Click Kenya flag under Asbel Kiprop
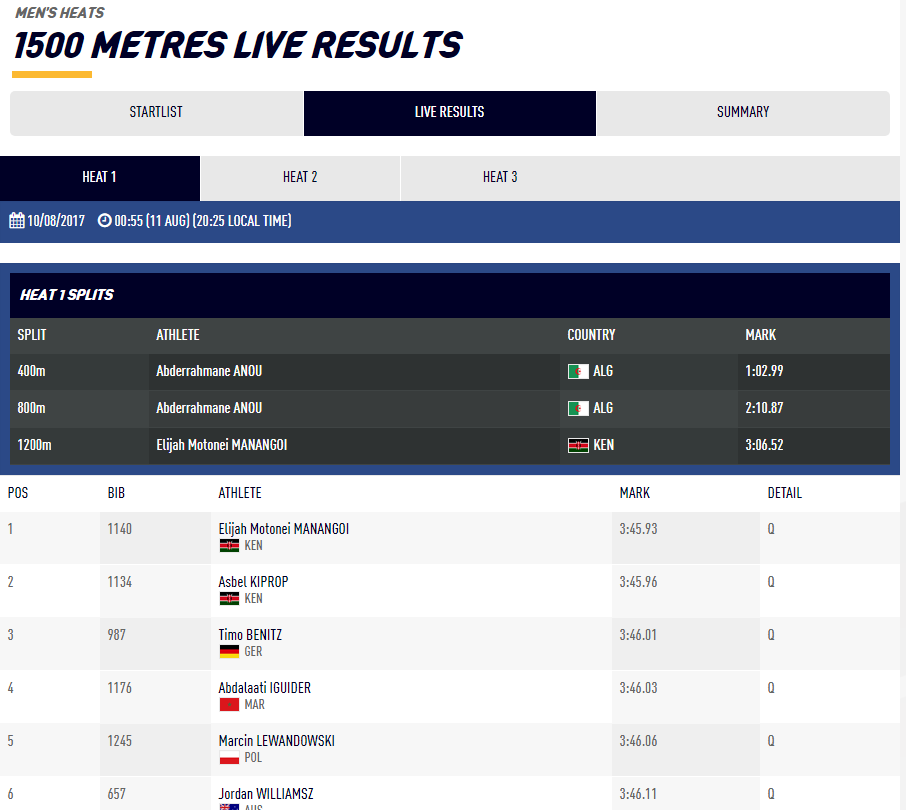The width and height of the screenshot is (906, 810). tap(229, 599)
